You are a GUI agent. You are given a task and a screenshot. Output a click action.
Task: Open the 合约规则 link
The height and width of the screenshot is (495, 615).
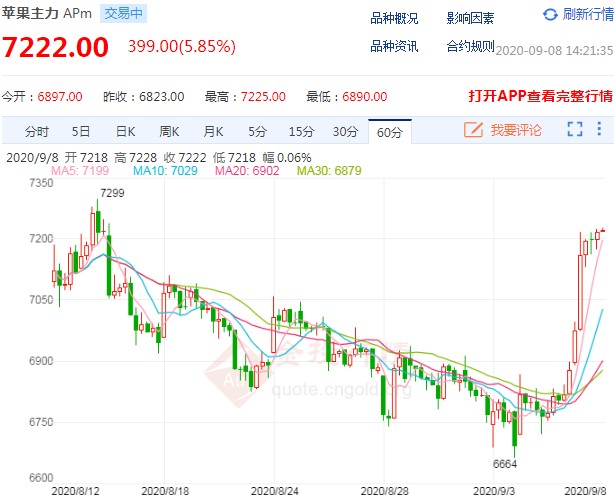pyautogui.click(x=470, y=46)
